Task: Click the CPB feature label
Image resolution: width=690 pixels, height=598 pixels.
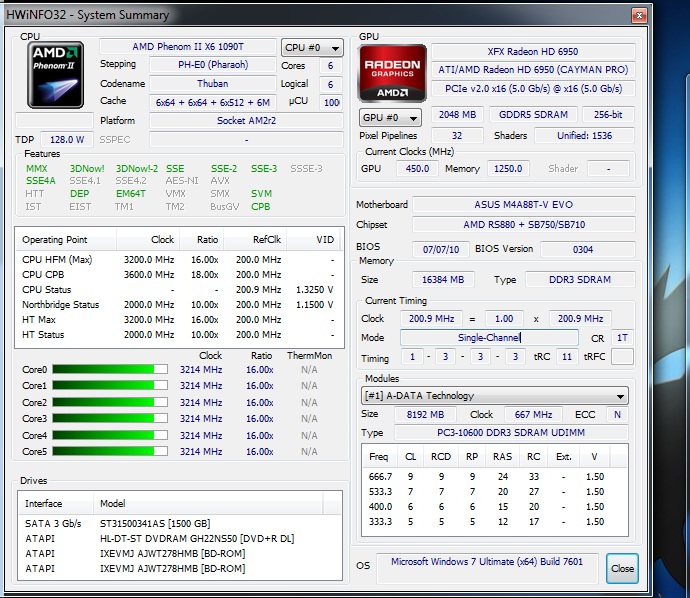Action: pyautogui.click(x=261, y=206)
